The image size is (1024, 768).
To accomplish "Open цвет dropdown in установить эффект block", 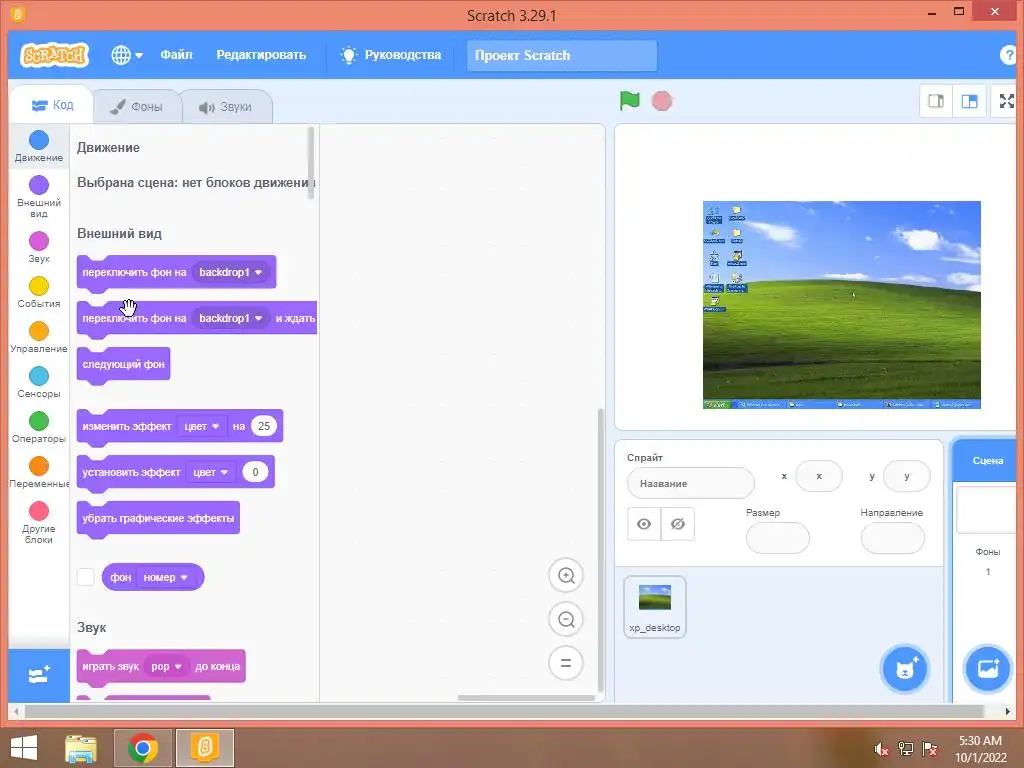I will 210,472.
